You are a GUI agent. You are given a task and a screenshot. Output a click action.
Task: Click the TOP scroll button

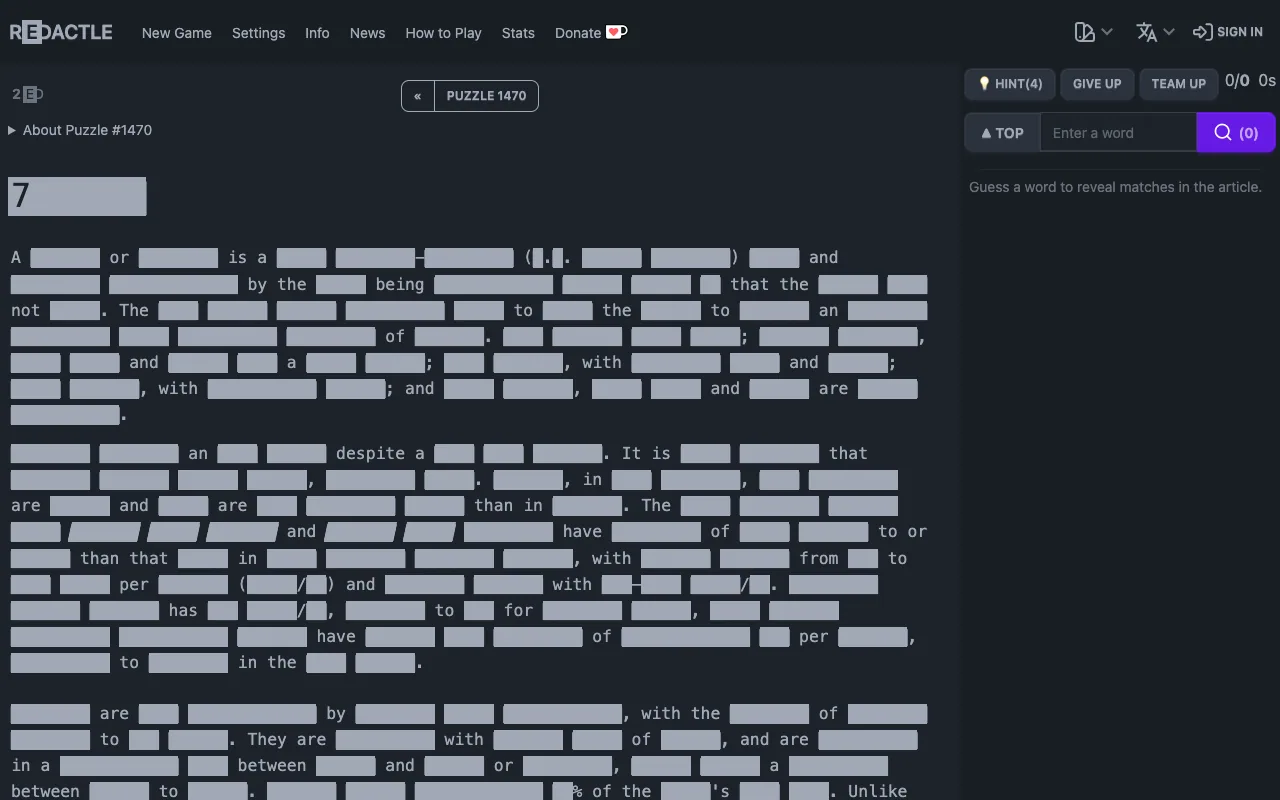1002,133
